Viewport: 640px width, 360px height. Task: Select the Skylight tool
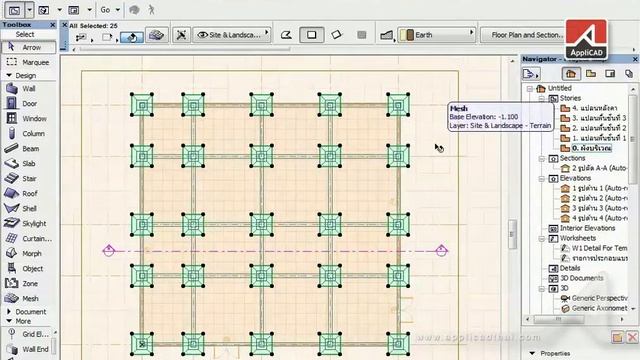[29, 224]
